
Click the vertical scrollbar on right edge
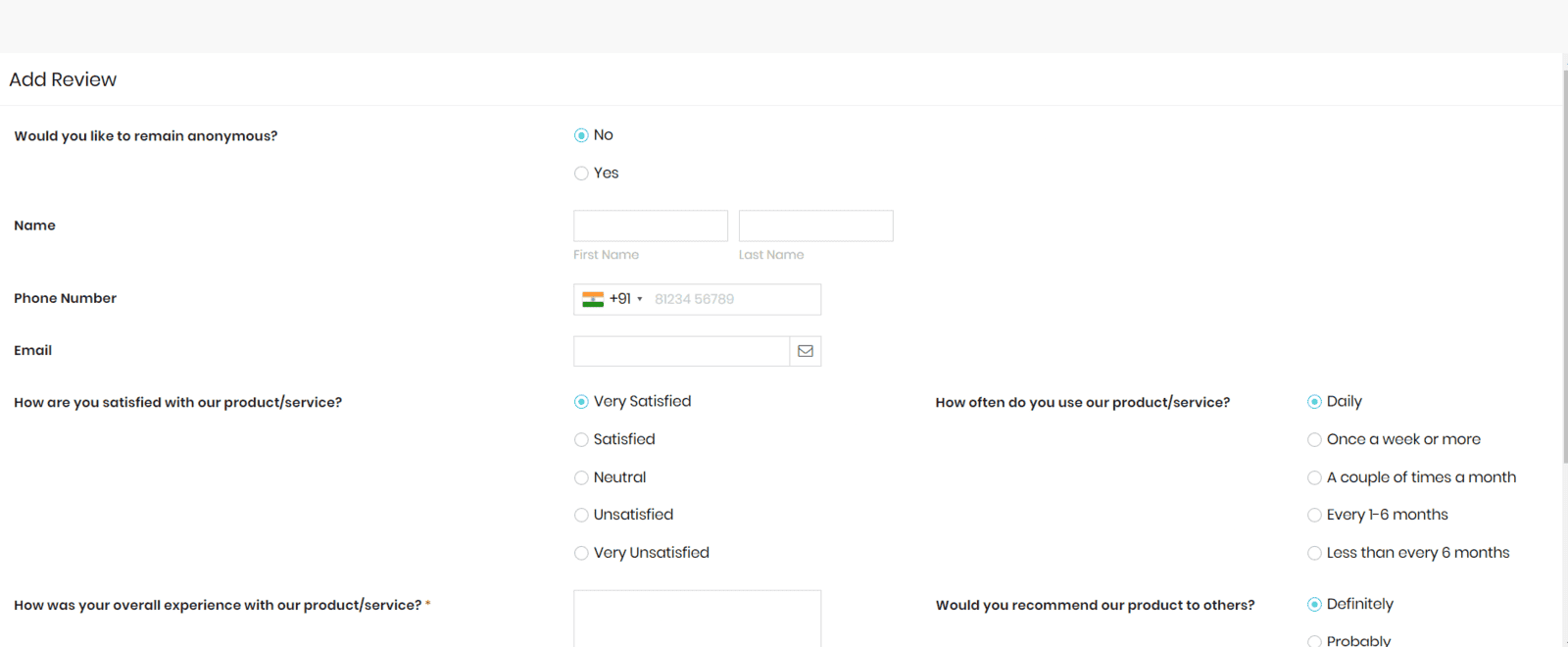pos(1564,265)
